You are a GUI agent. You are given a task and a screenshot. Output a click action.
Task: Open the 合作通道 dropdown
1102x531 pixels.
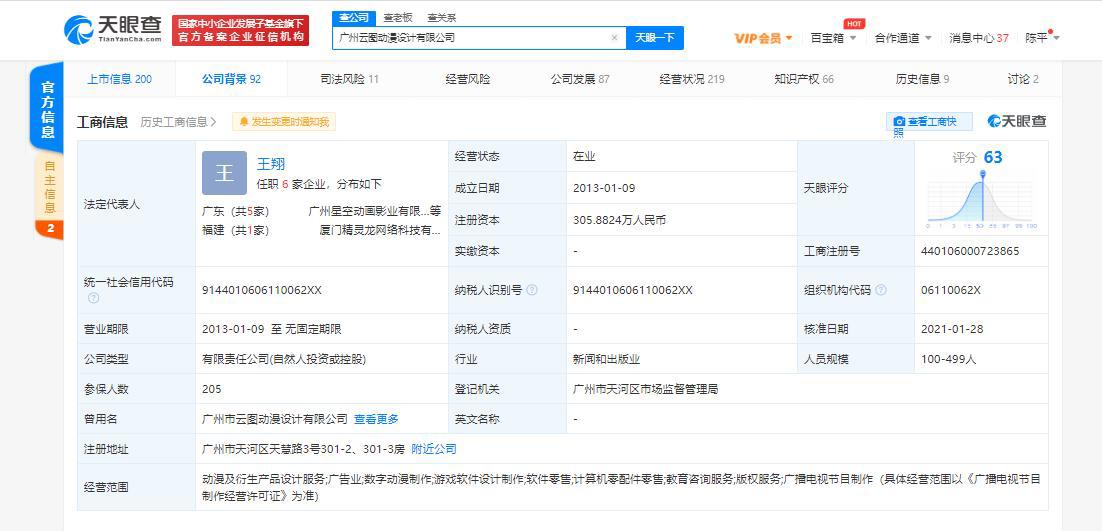903,38
